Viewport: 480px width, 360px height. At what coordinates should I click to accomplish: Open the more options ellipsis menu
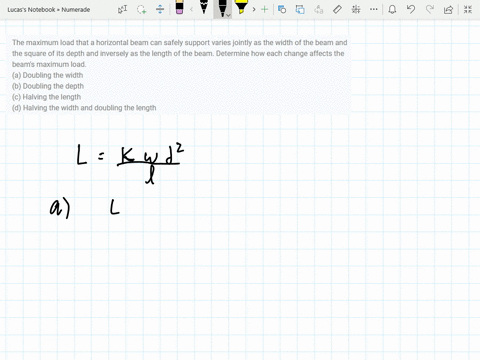click(x=374, y=9)
